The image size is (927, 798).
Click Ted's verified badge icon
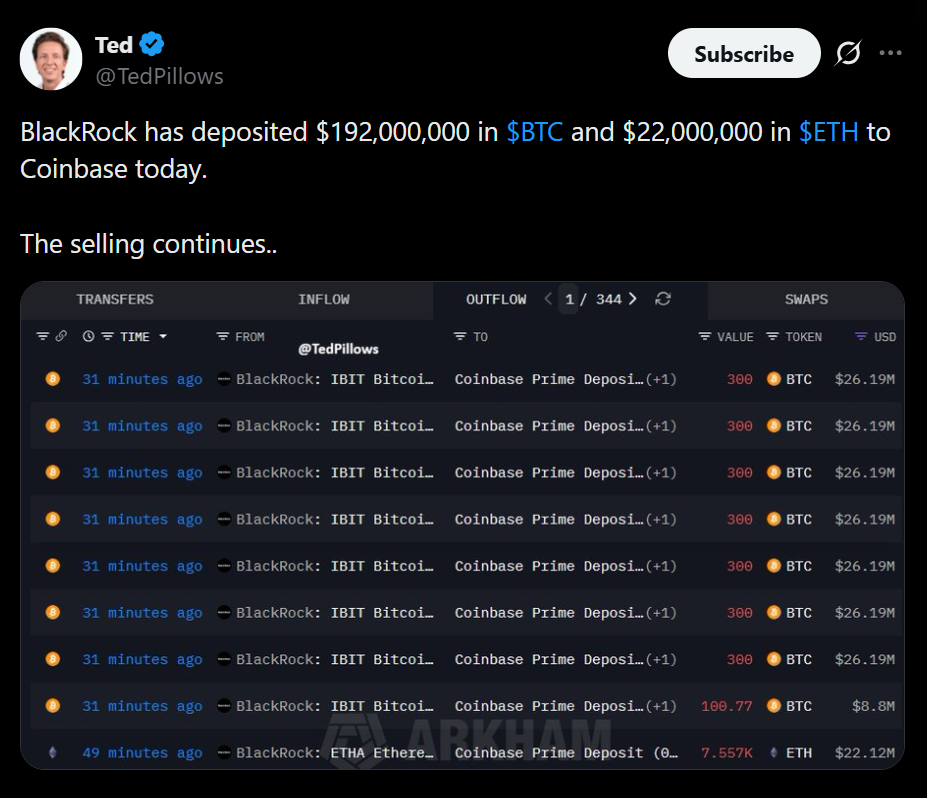152,44
